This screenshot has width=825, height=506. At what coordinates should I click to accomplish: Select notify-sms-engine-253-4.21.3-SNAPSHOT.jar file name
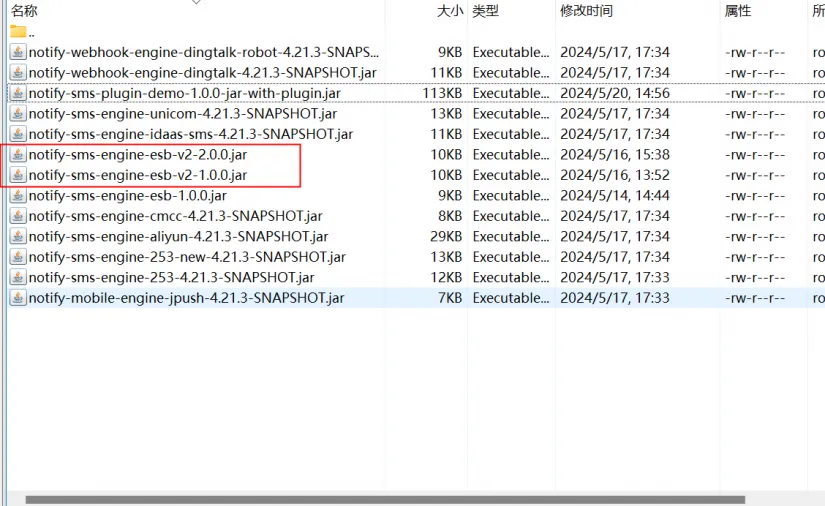171,278
